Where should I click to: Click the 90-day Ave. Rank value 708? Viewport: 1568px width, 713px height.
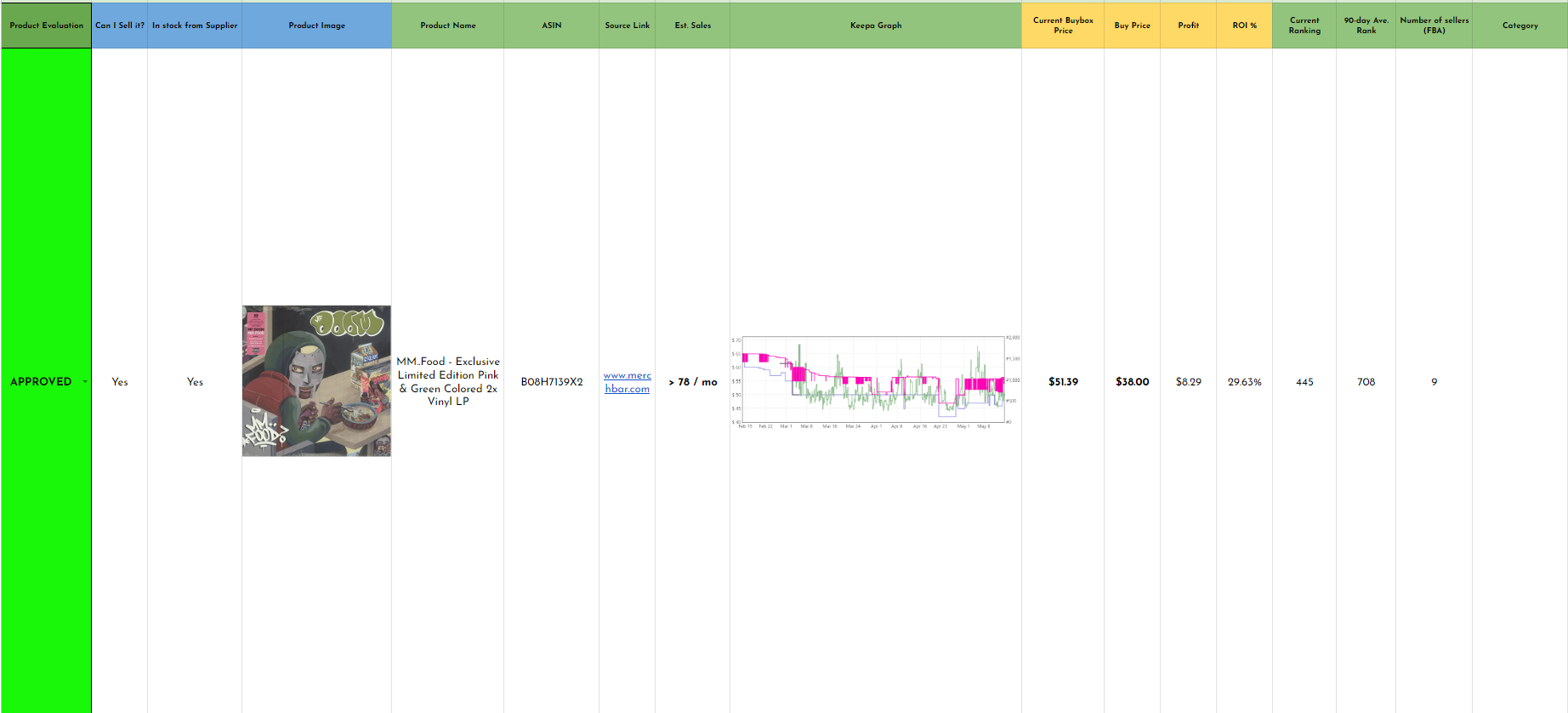(x=1366, y=382)
